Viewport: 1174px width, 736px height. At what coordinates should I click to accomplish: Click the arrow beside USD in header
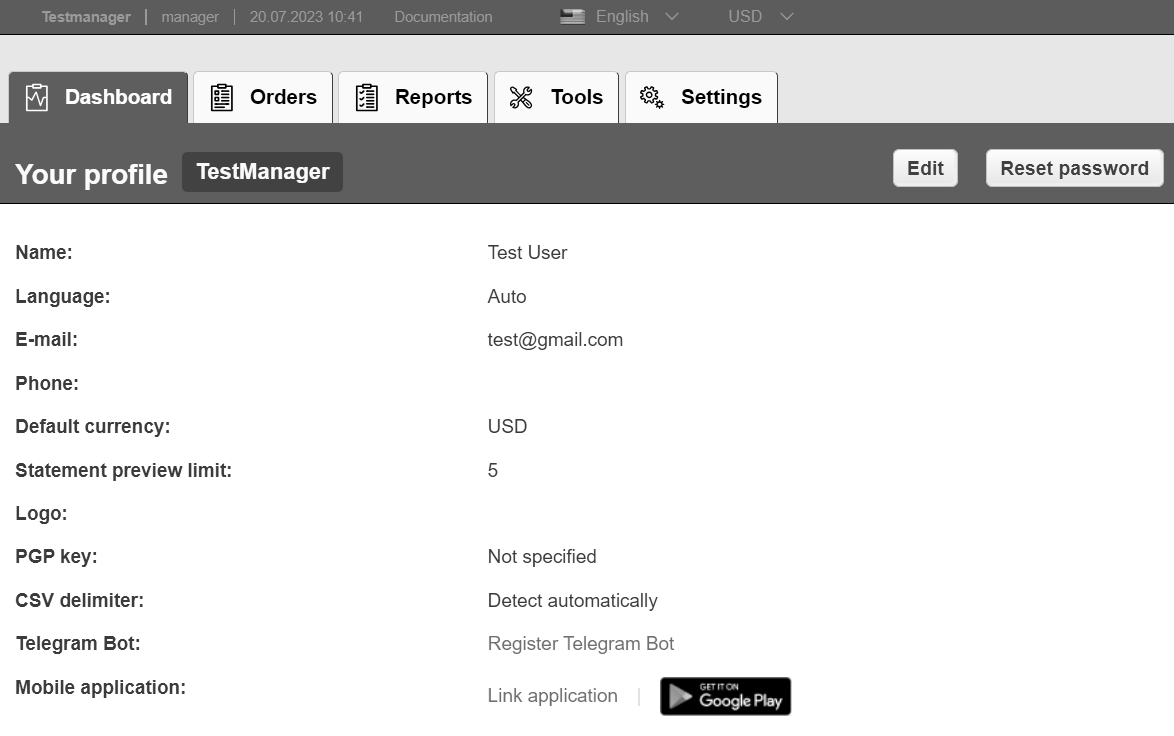[x=786, y=17]
